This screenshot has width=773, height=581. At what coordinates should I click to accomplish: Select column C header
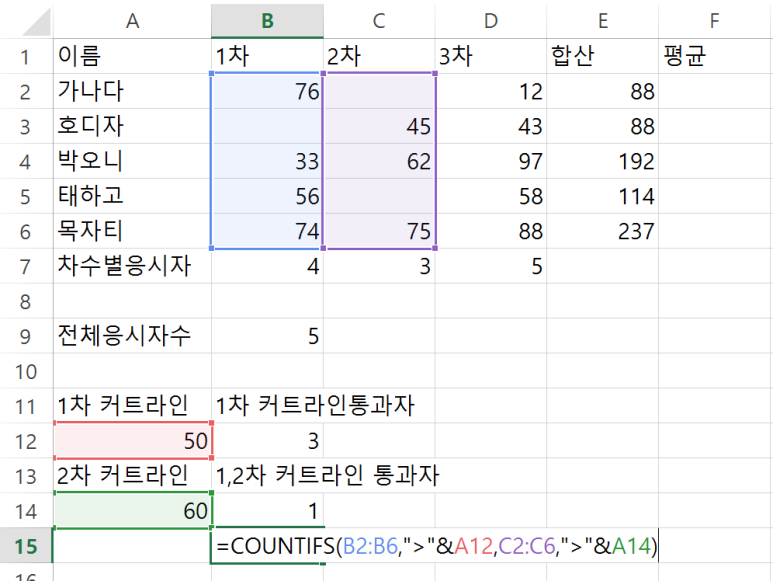tap(379, 21)
